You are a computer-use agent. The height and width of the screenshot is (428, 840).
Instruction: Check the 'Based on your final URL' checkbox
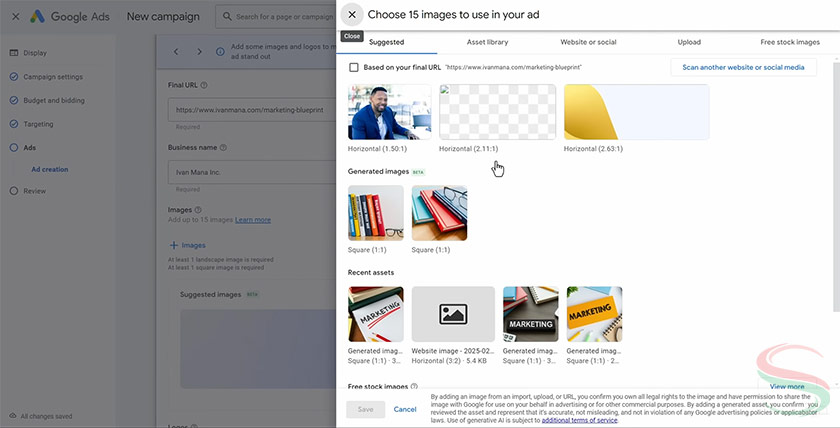pyautogui.click(x=354, y=67)
